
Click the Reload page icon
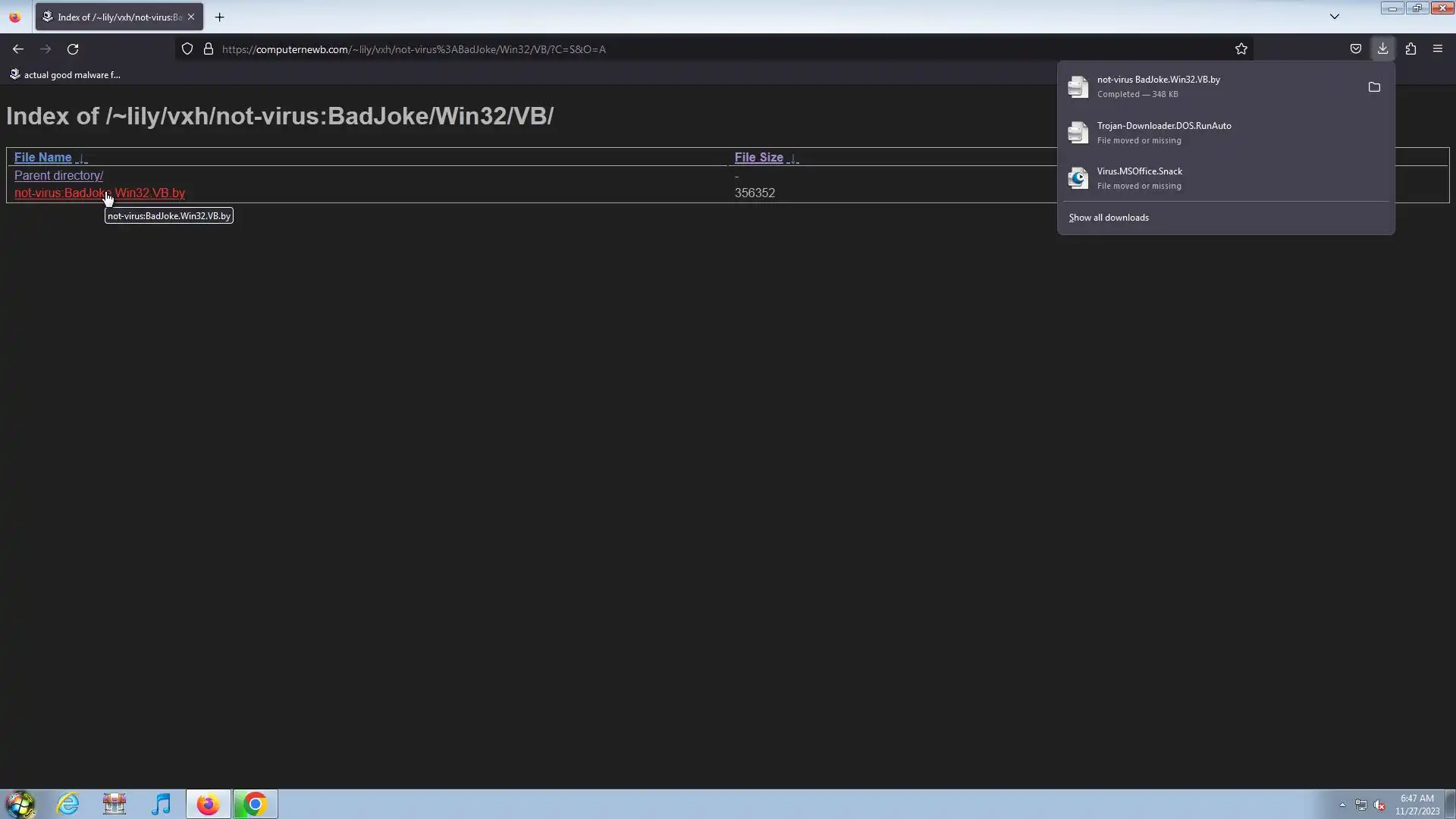73,49
